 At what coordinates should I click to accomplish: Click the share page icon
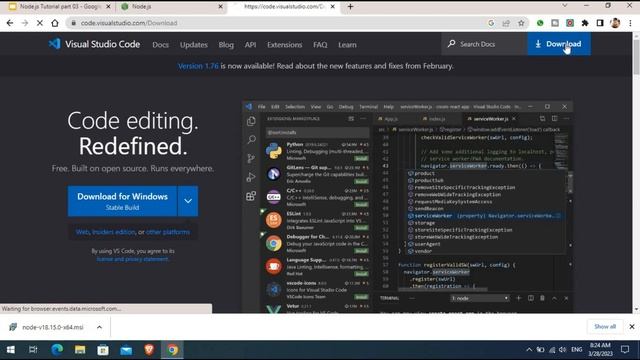tap(506, 23)
